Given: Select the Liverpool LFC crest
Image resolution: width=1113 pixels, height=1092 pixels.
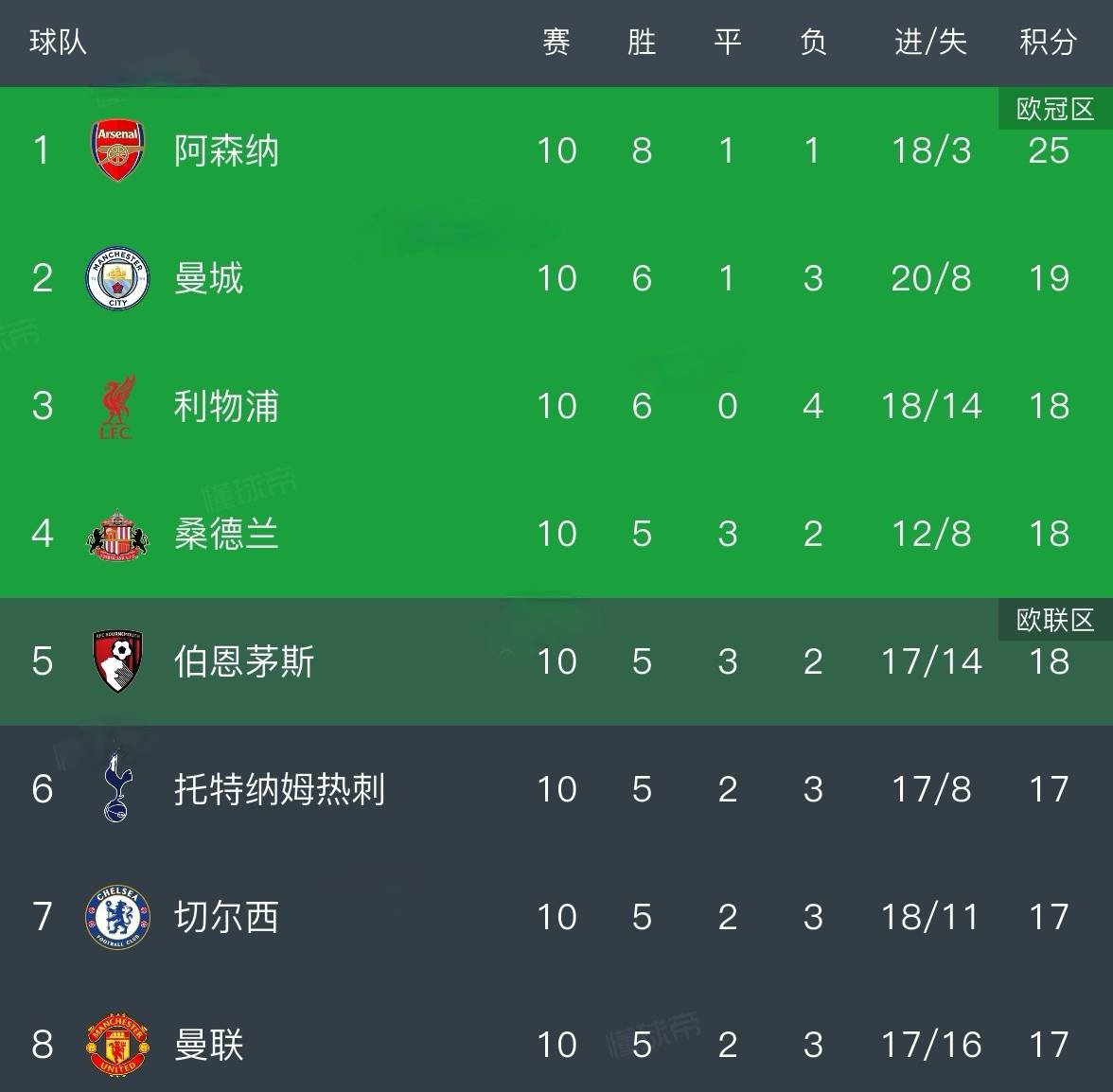Looking at the screenshot, I should (117, 407).
